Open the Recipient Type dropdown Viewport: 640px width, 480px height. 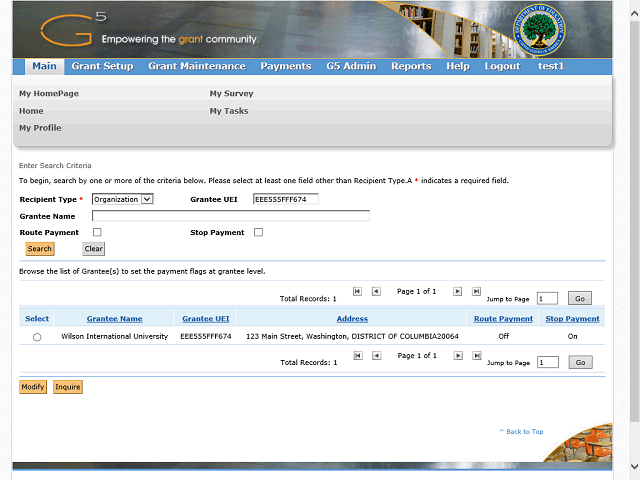(x=122, y=199)
